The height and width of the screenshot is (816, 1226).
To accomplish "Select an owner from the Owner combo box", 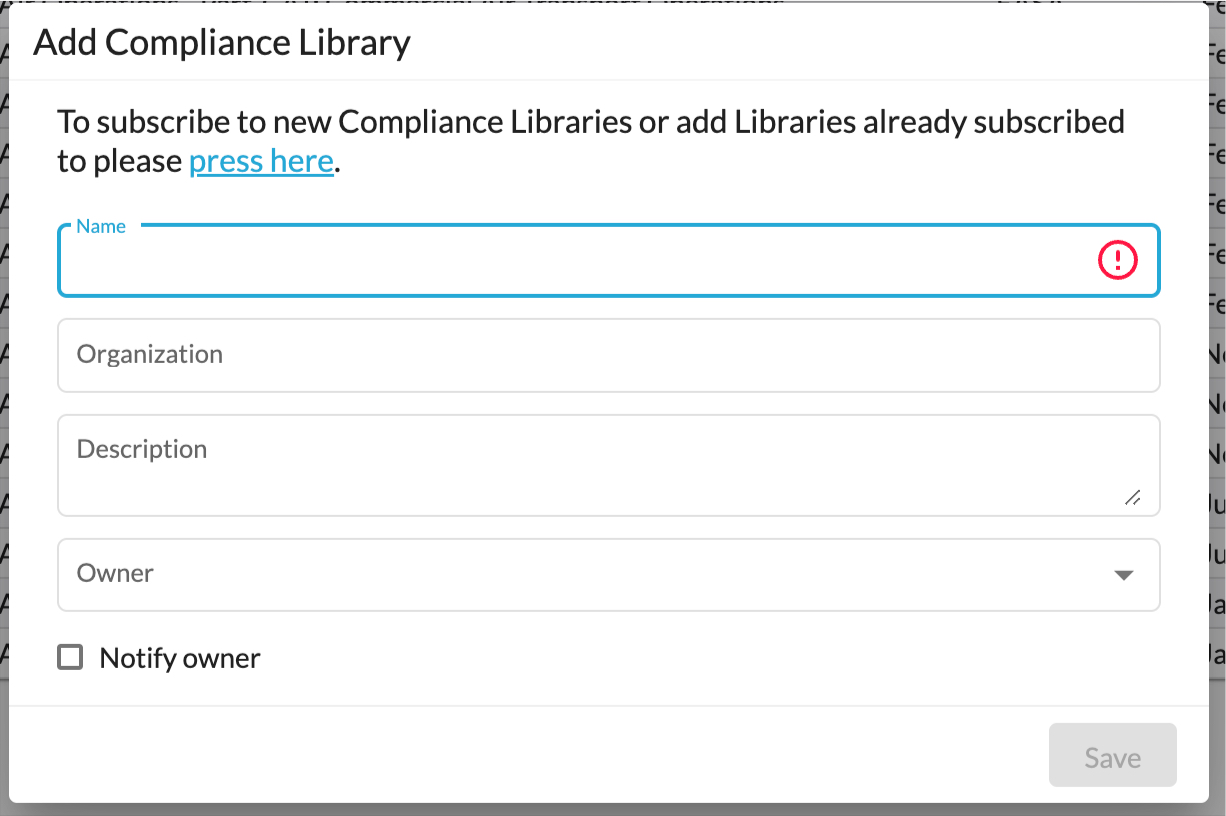I will [609, 575].
